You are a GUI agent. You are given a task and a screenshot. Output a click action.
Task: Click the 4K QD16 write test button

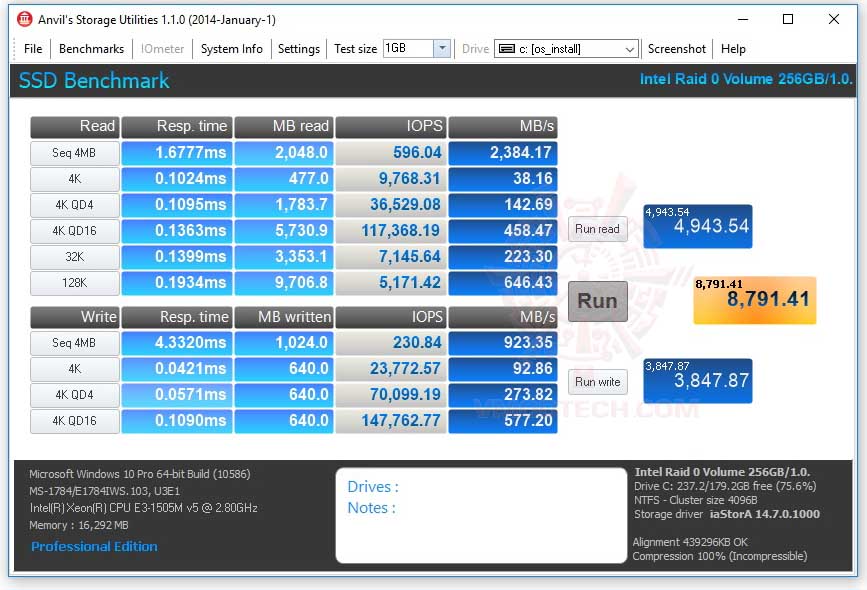(75, 421)
